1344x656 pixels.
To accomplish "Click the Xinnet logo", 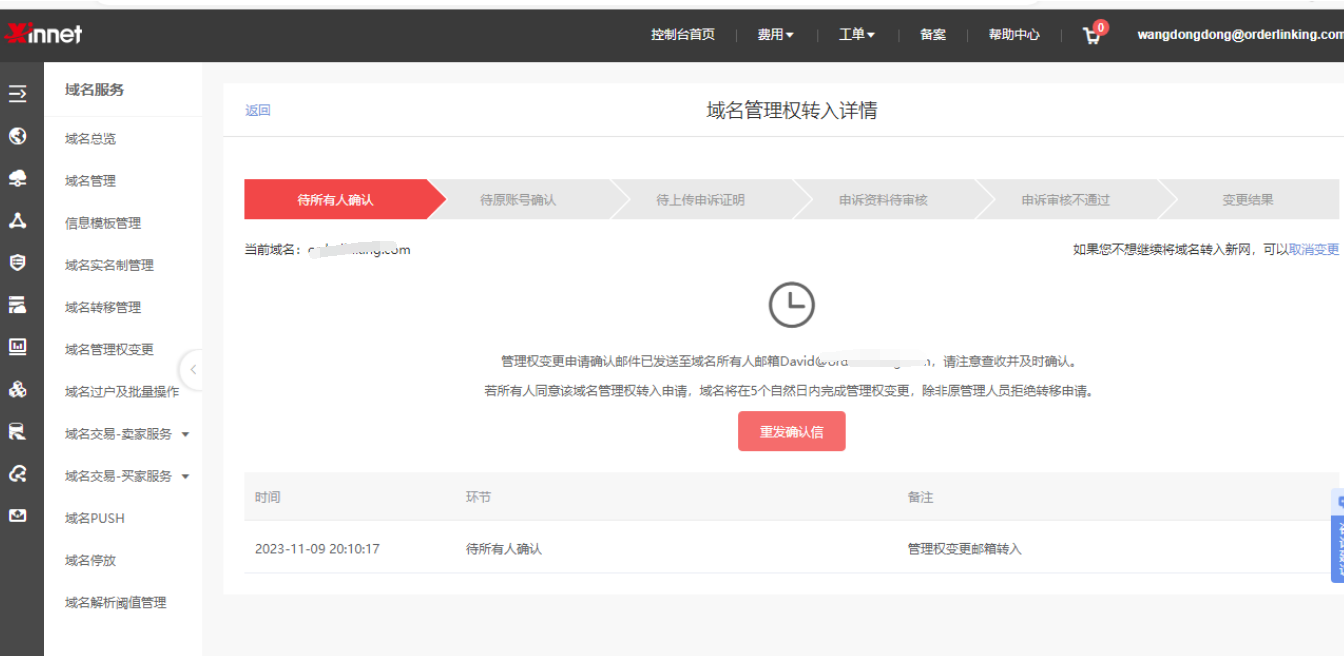I will tap(45, 31).
